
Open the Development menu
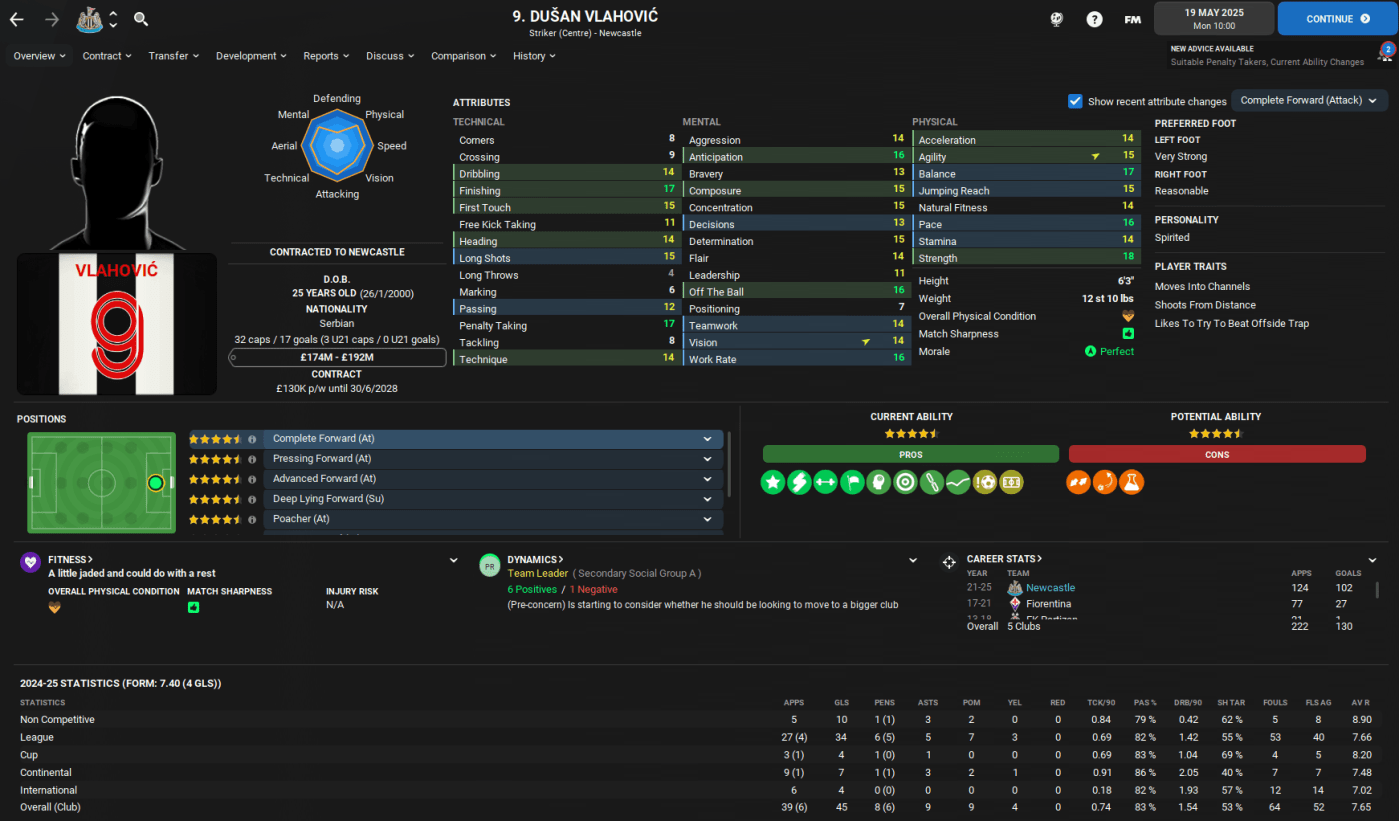tap(251, 56)
